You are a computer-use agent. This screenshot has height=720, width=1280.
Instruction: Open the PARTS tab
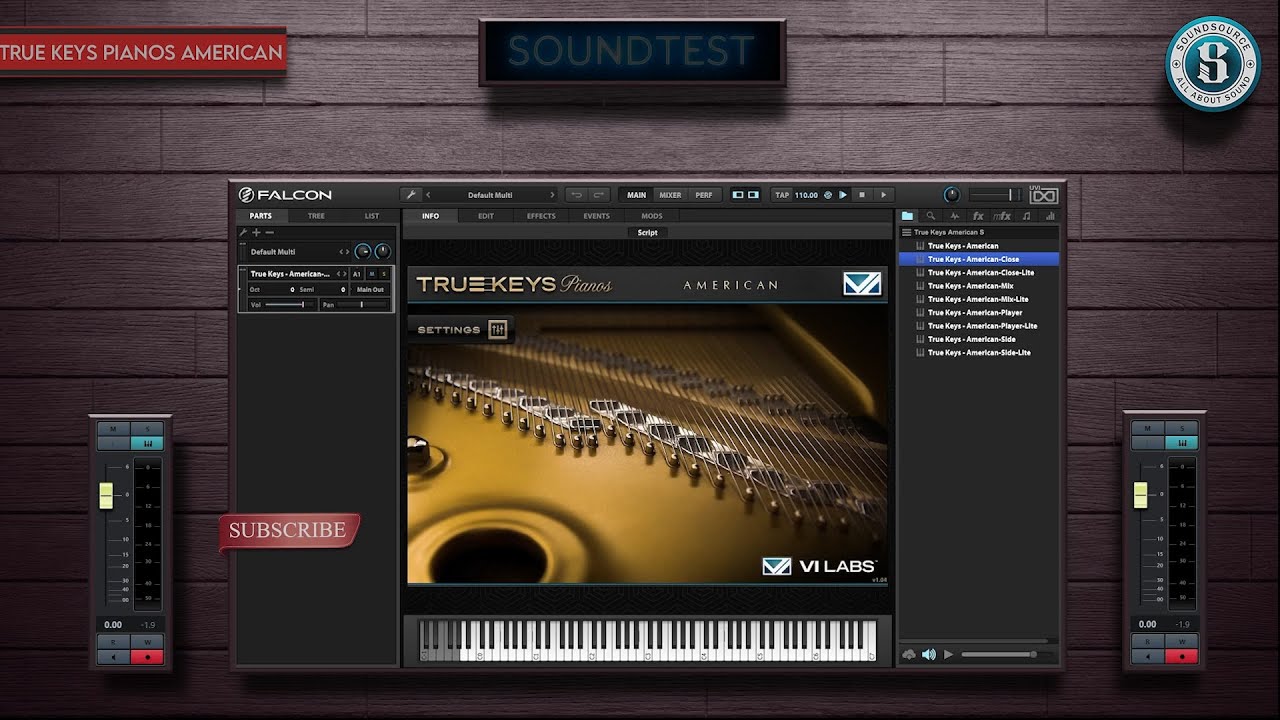(x=261, y=216)
